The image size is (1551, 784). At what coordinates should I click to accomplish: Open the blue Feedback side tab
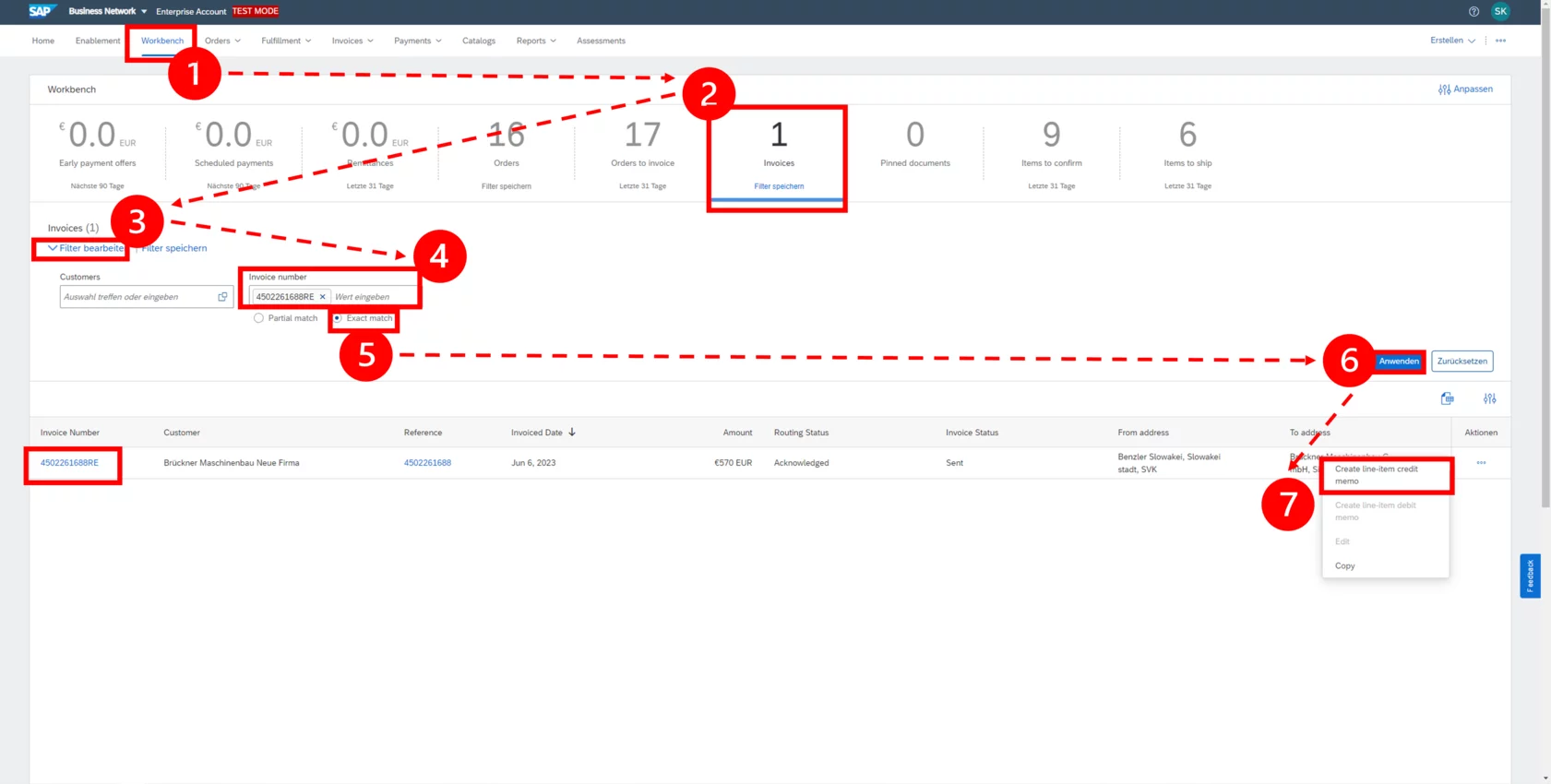click(1530, 576)
